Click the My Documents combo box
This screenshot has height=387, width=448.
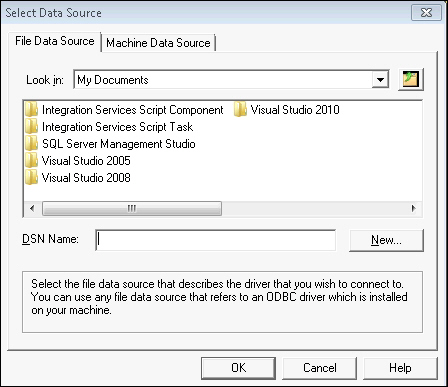coord(231,80)
